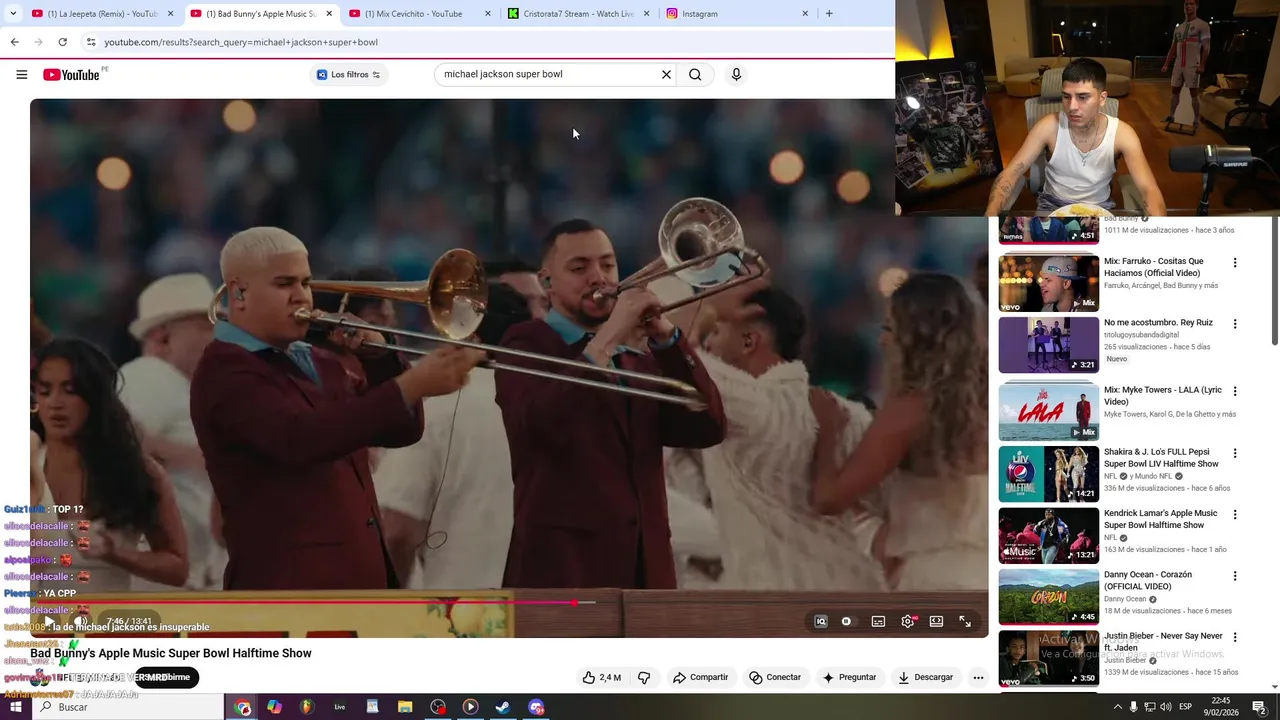The height and width of the screenshot is (720, 1280).
Task: Open Discord icon in the taskbar
Action: [536, 707]
